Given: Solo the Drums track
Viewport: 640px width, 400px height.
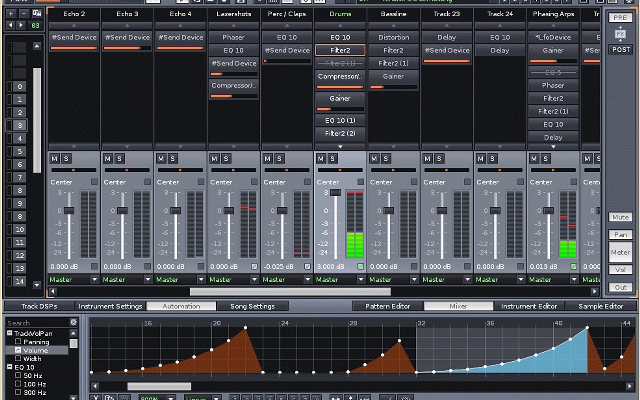Looking at the screenshot, I should pos(332,159).
